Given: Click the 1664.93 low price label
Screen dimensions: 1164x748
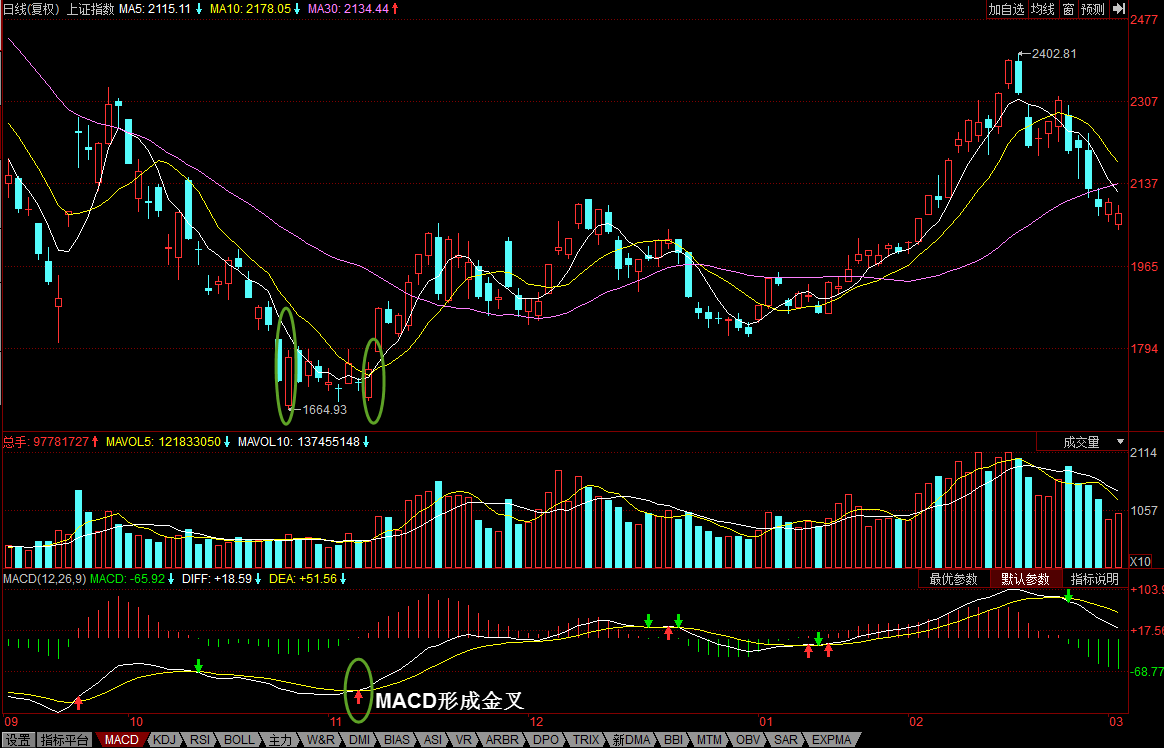Looking at the screenshot, I should tap(324, 410).
